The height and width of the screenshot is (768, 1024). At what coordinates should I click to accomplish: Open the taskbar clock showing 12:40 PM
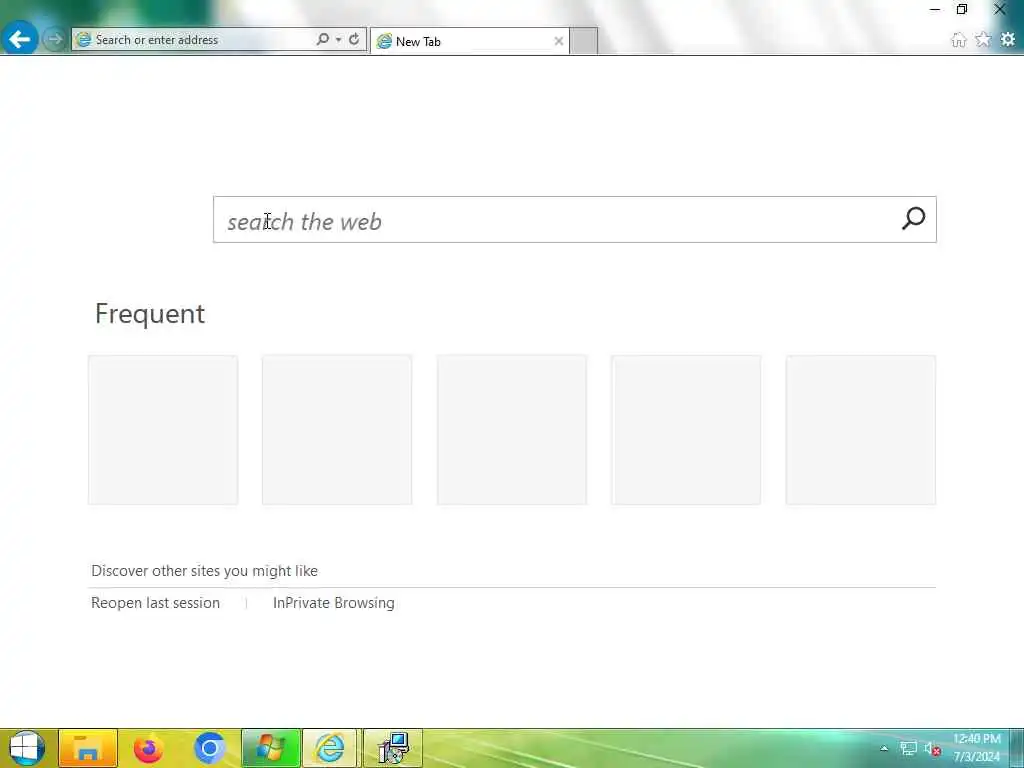click(976, 748)
